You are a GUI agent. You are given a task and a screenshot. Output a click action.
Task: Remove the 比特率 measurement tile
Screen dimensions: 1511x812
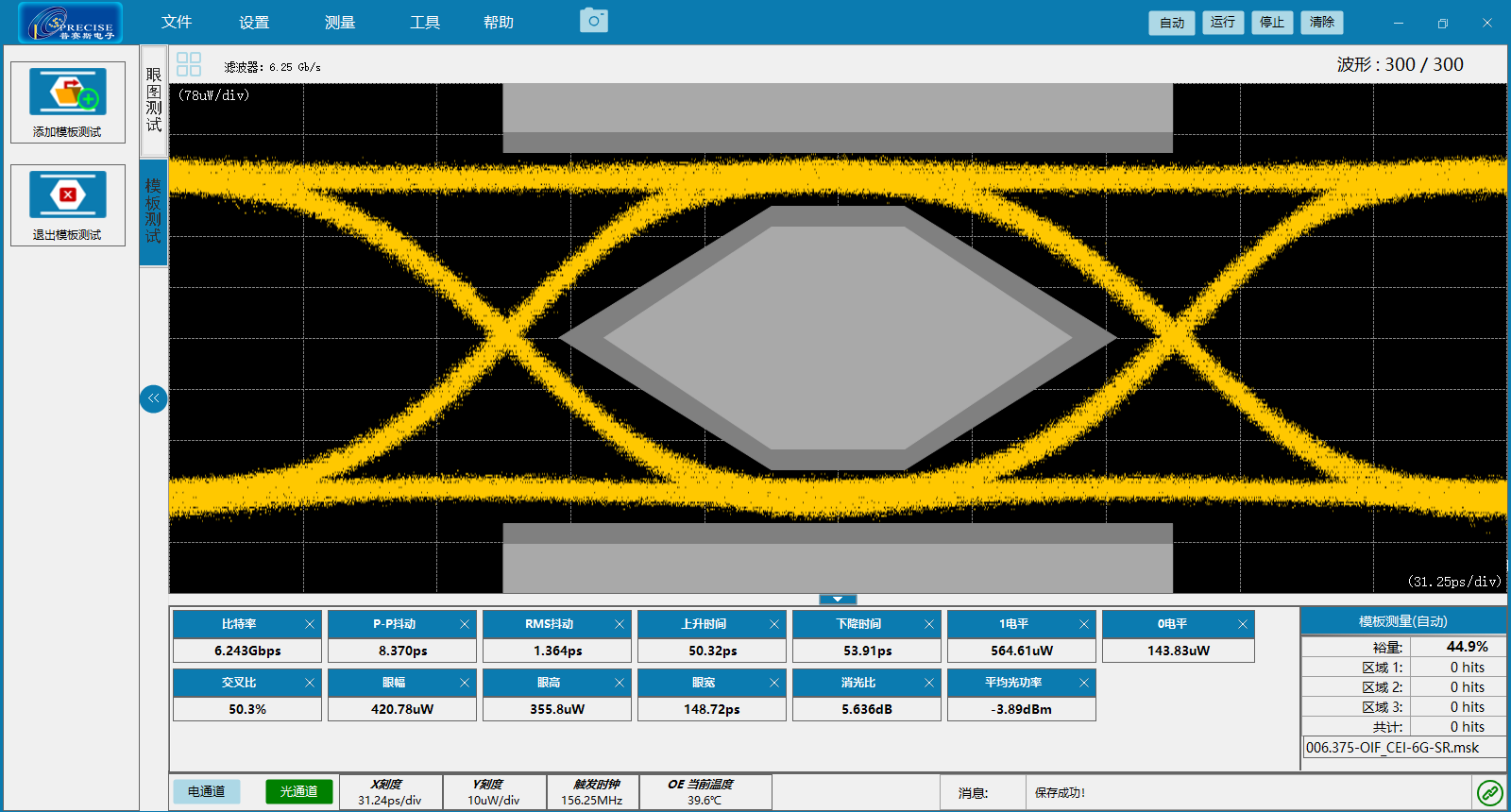point(309,624)
